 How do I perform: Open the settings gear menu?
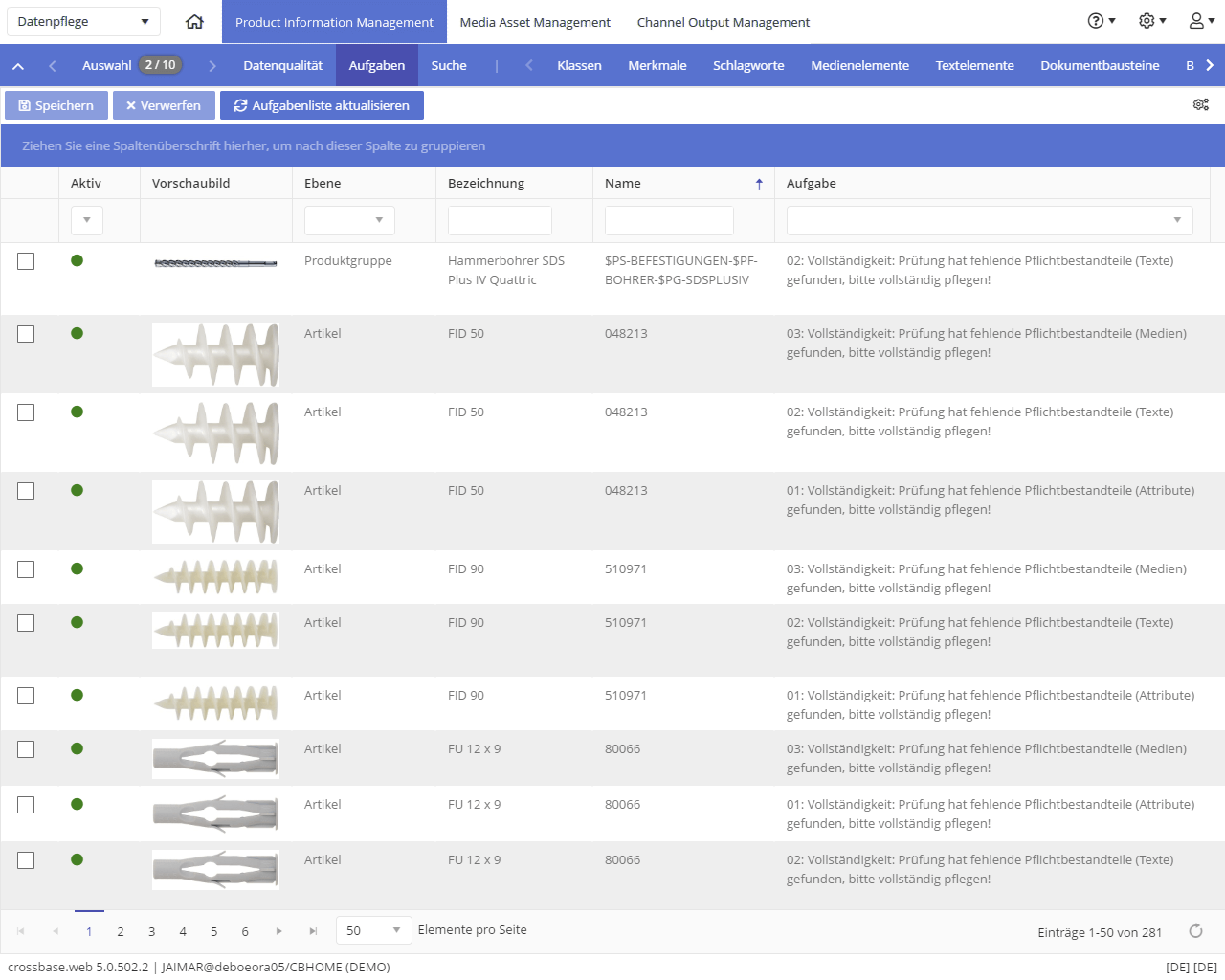[x=1152, y=21]
